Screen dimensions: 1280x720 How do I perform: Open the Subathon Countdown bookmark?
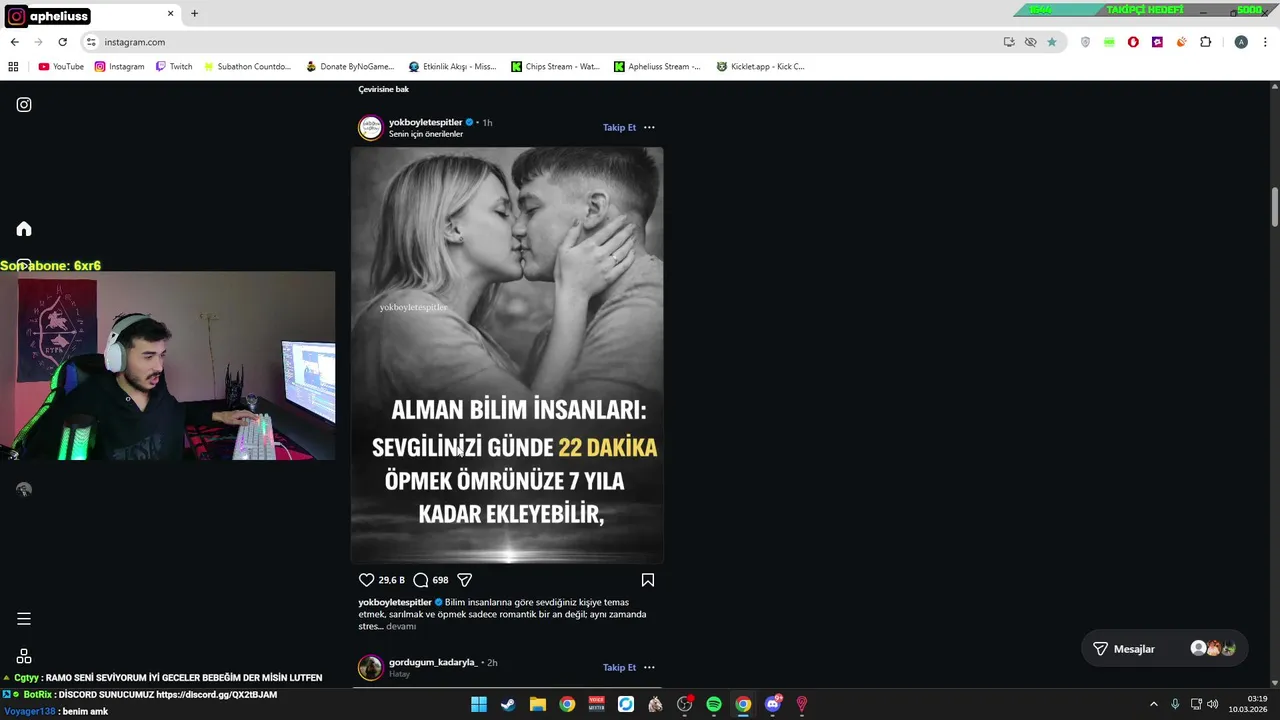(247, 67)
